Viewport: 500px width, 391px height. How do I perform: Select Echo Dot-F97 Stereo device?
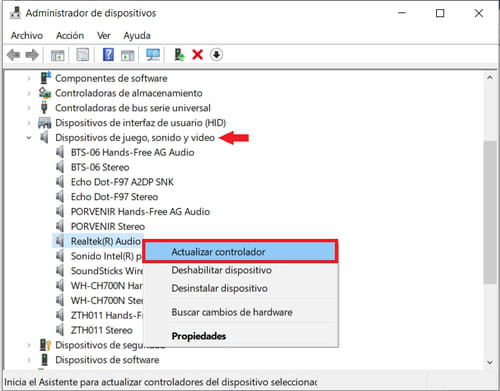(114, 197)
